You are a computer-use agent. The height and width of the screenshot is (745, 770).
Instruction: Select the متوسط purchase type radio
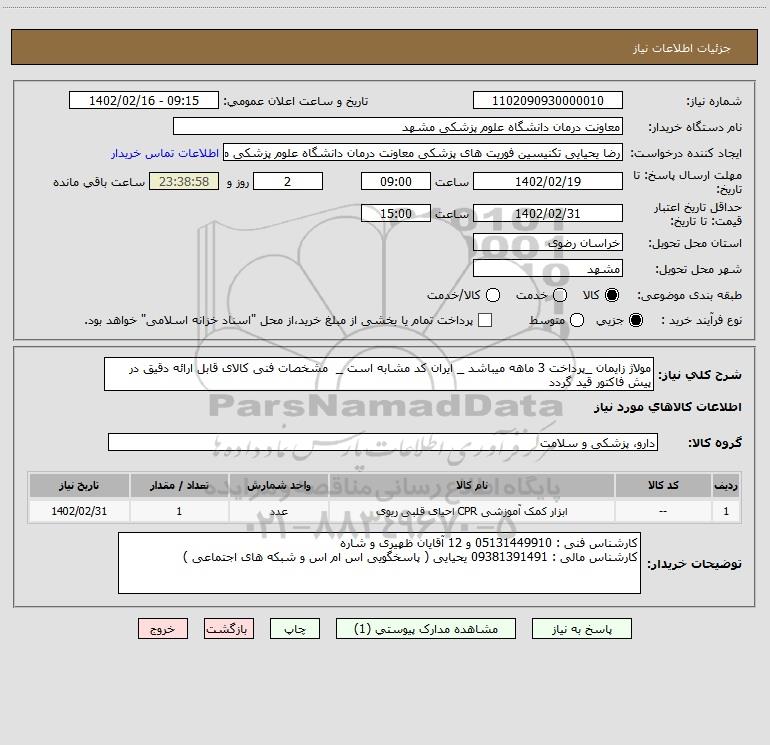tap(577, 320)
